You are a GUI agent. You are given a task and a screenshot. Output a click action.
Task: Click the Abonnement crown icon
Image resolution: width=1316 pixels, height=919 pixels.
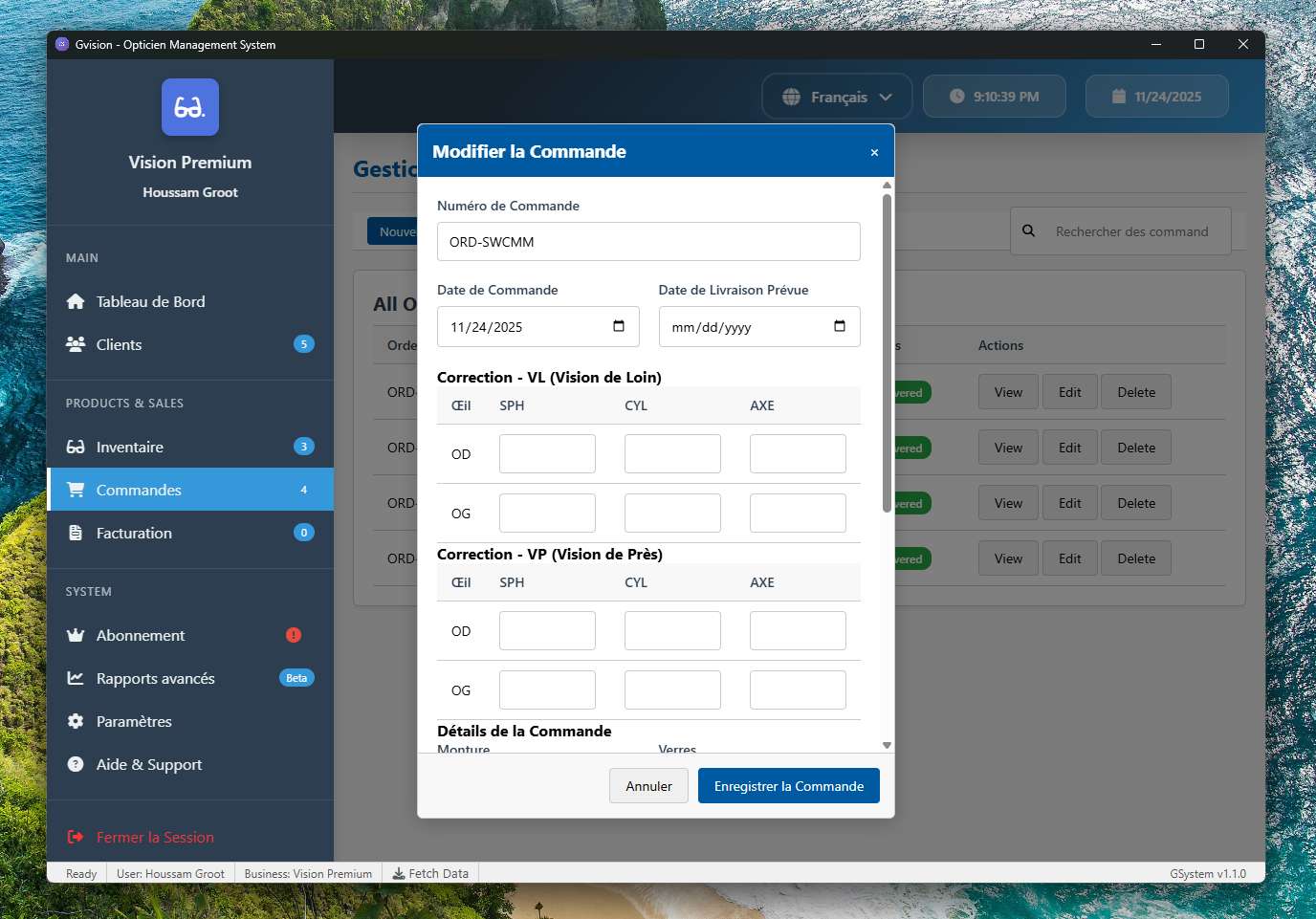point(76,635)
